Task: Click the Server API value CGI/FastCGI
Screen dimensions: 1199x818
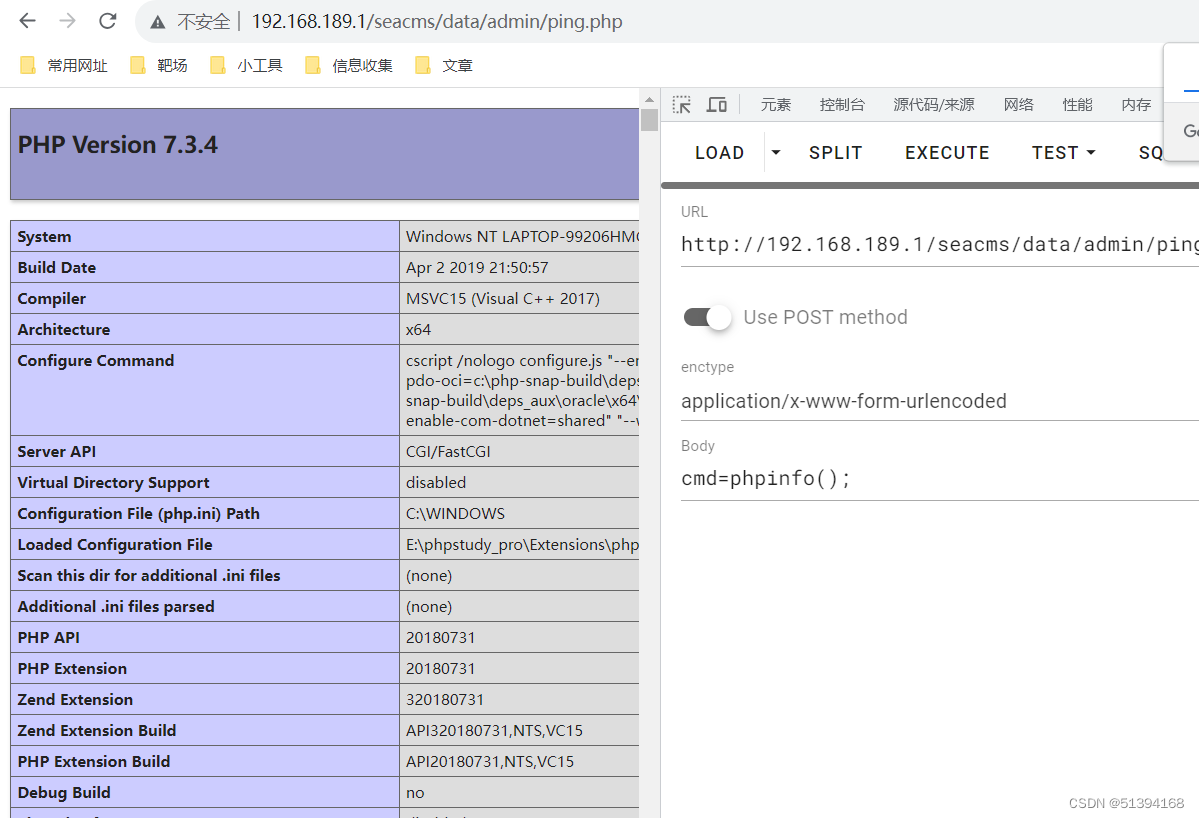Action: 448,452
